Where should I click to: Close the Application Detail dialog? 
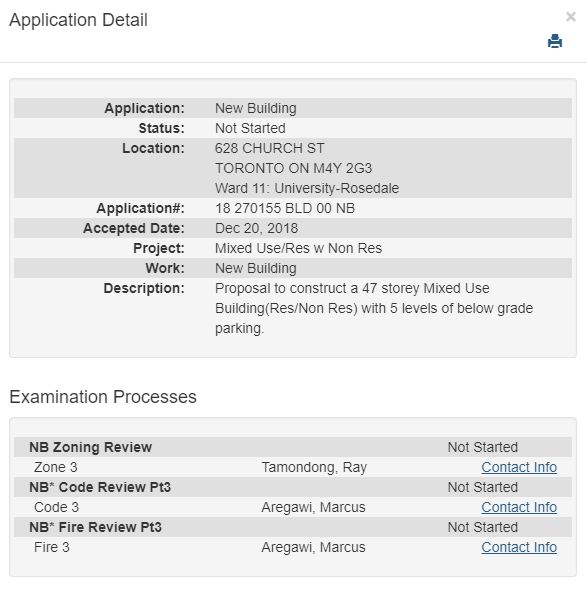[x=571, y=17]
